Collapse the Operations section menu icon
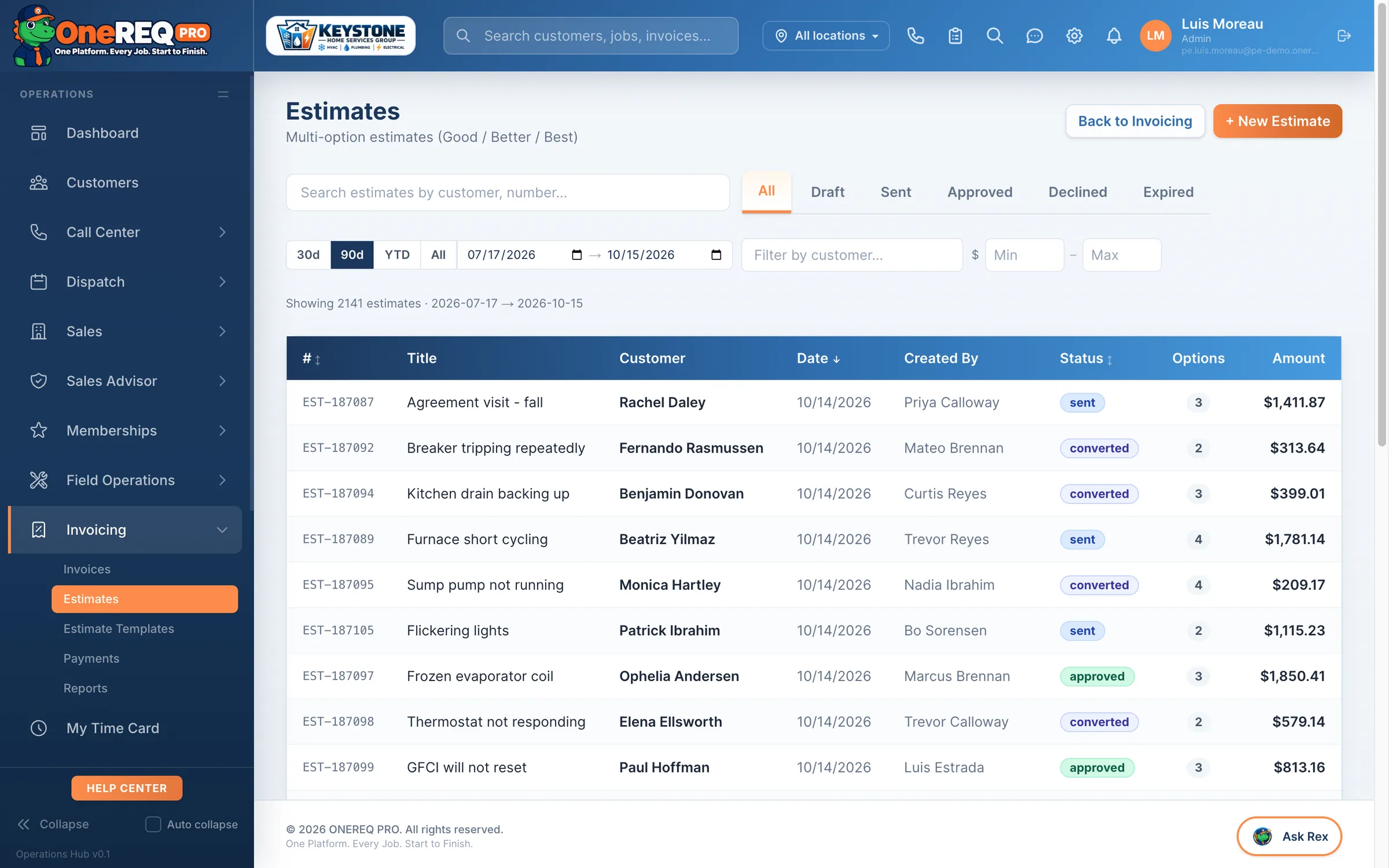1389x868 pixels. pyautogui.click(x=223, y=94)
